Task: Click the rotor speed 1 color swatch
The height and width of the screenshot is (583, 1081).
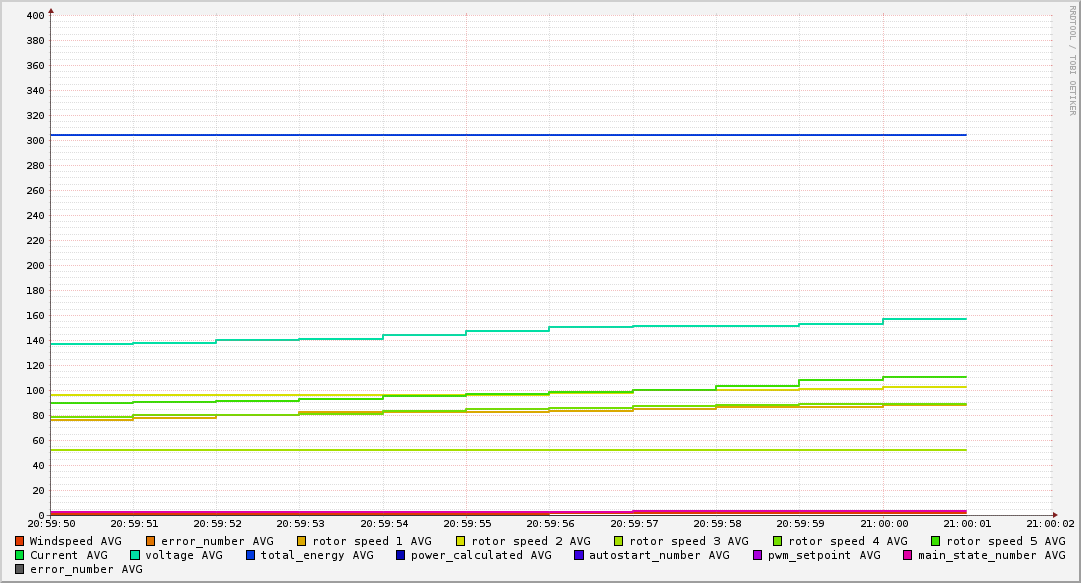Action: (x=303, y=541)
